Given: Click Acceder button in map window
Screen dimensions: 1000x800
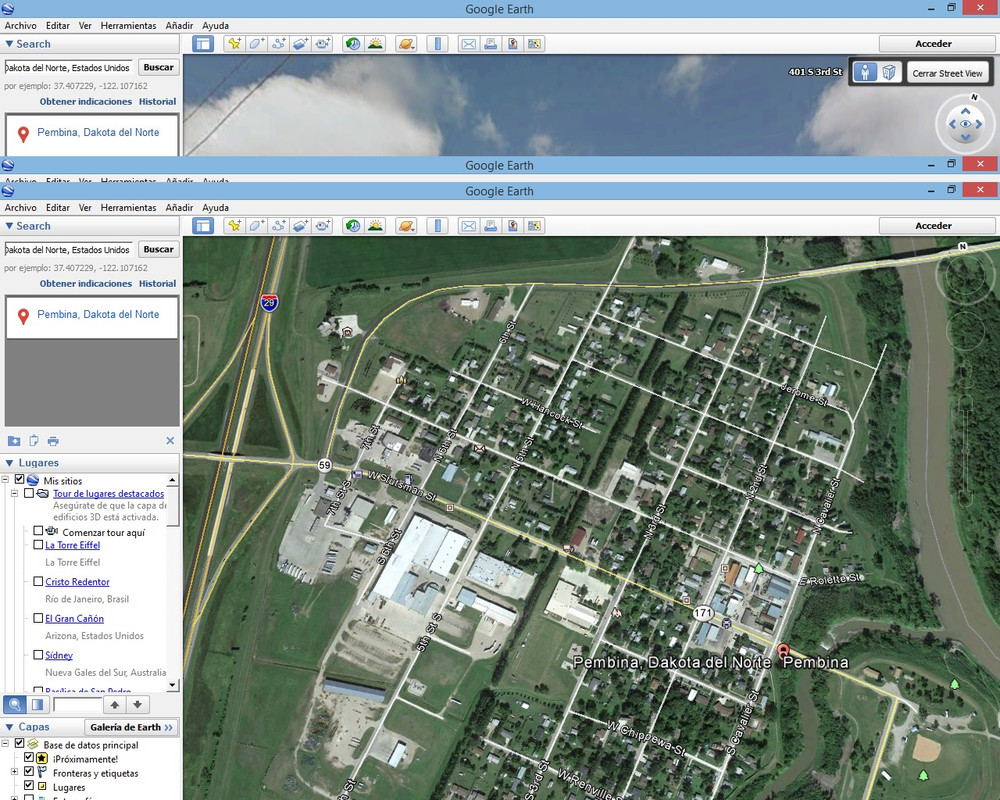Looking at the screenshot, I should (933, 226).
